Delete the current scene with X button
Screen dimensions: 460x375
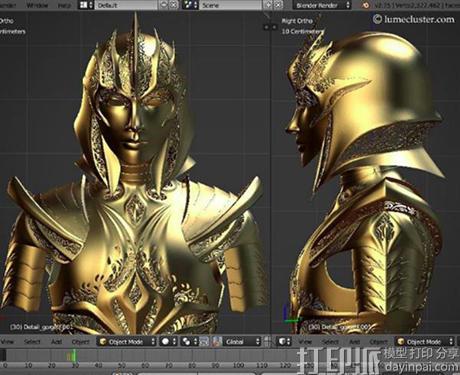pos(278,5)
